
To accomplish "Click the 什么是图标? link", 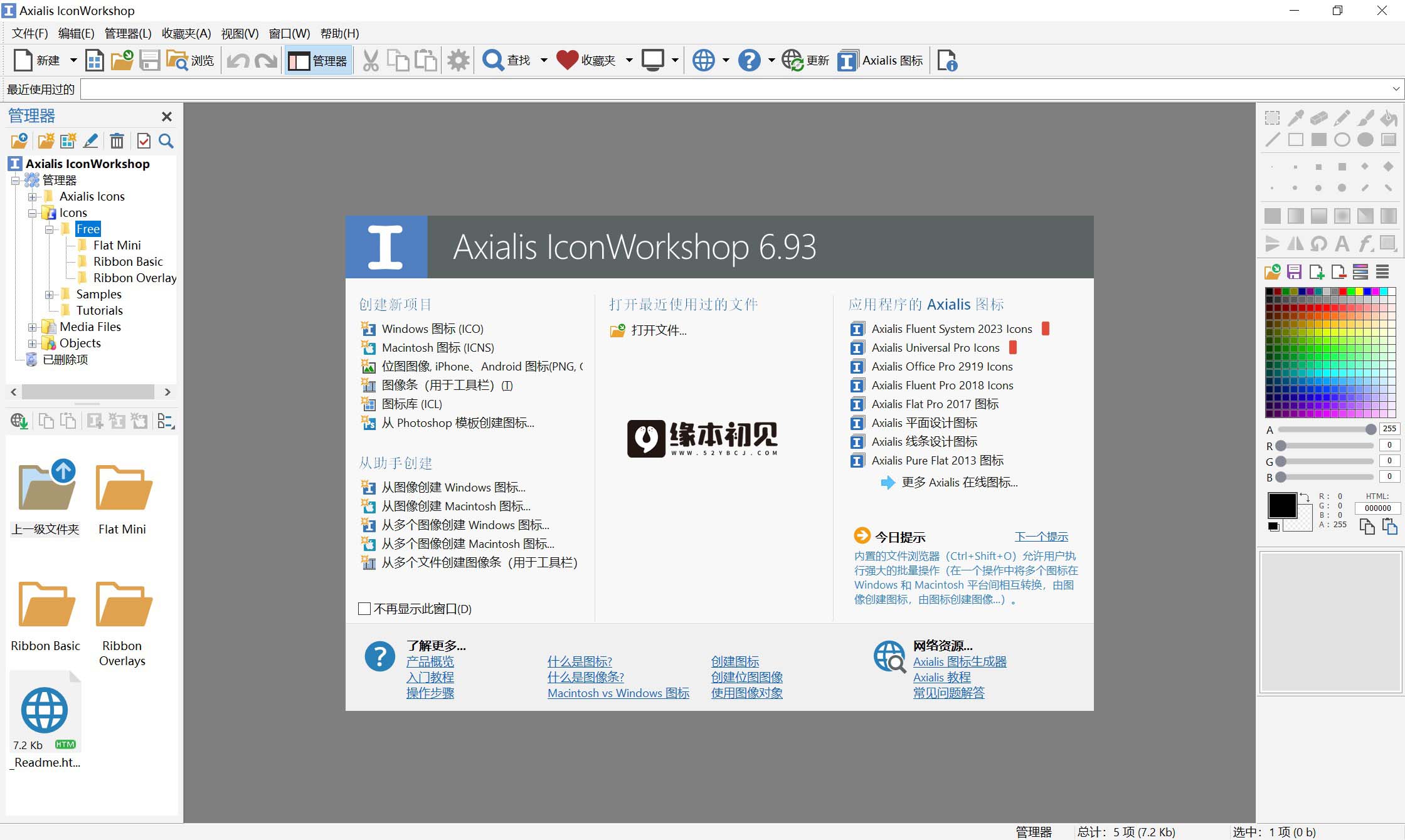I will (x=580, y=661).
